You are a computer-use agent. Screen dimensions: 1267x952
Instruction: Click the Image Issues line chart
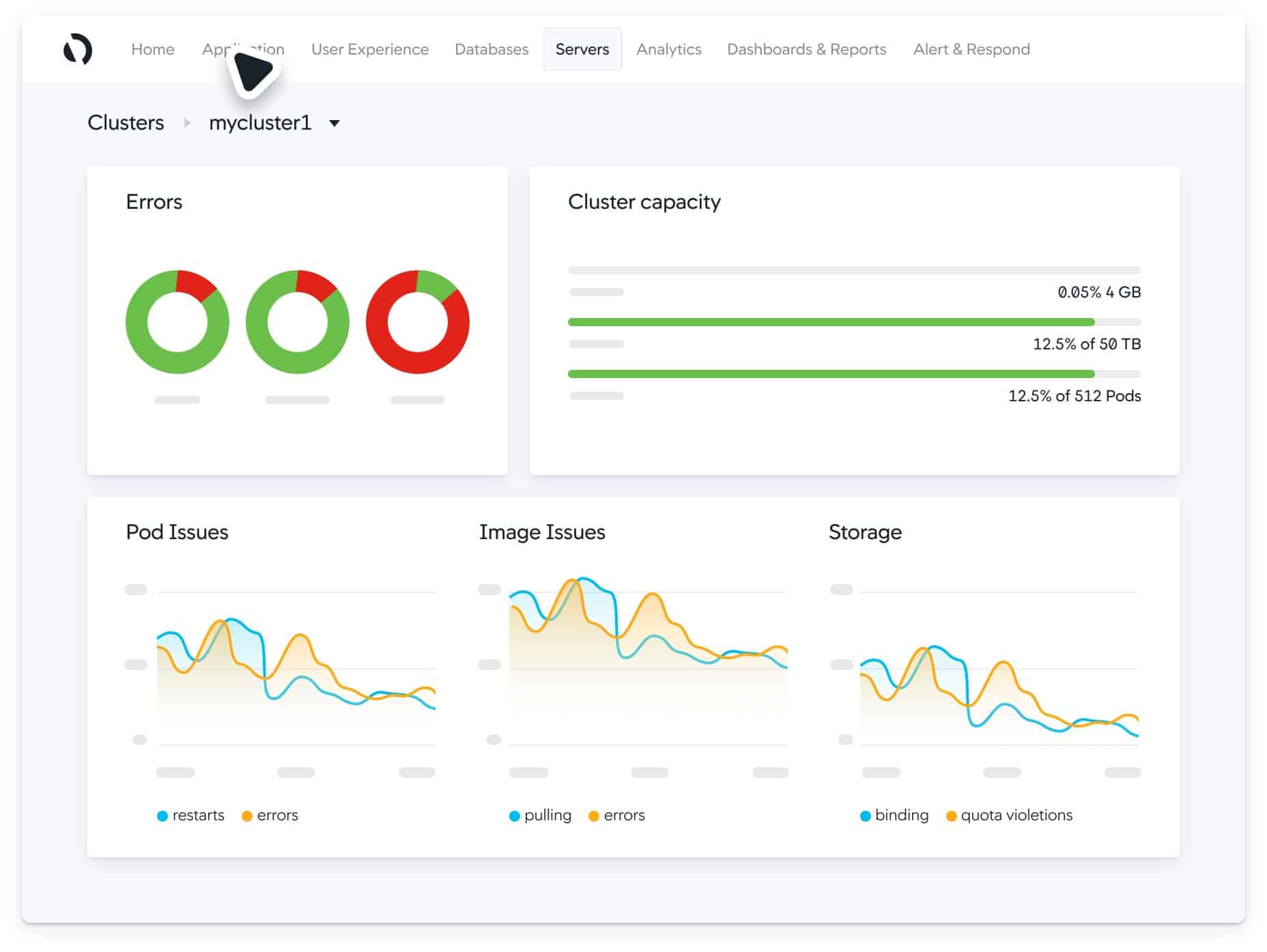pyautogui.click(x=648, y=662)
